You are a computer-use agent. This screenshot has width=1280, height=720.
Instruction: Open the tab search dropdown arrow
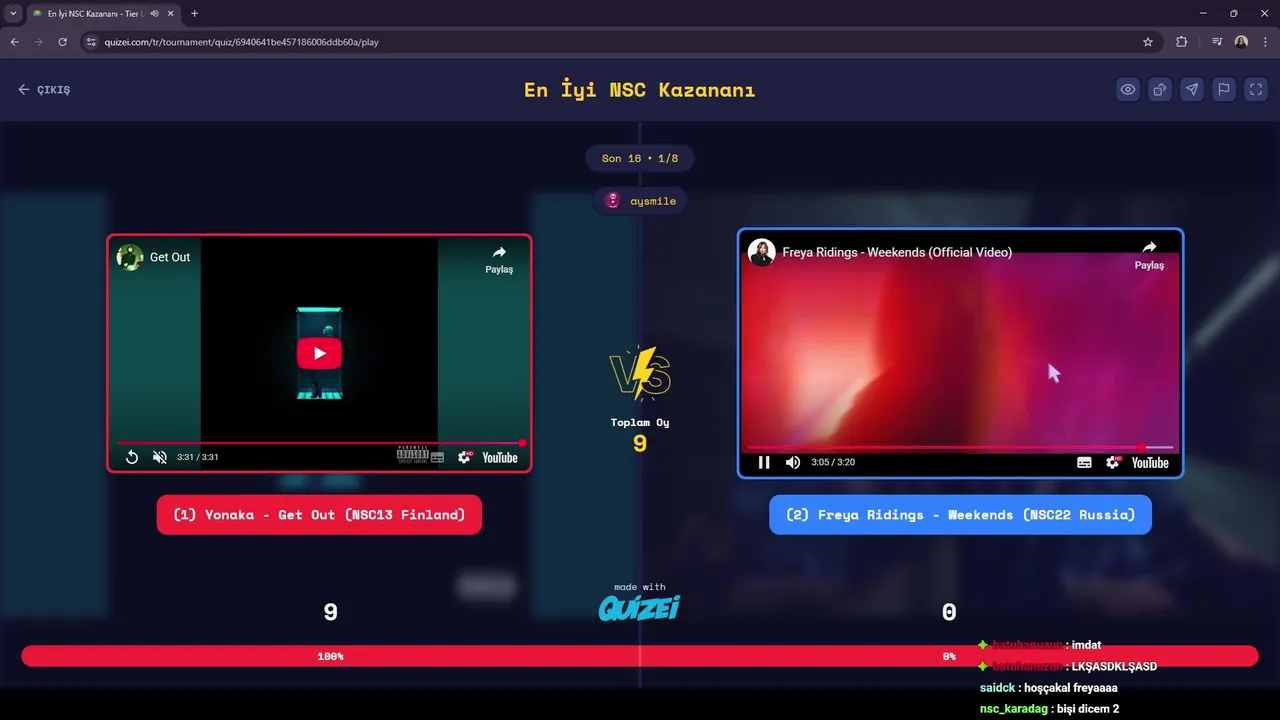click(13, 13)
